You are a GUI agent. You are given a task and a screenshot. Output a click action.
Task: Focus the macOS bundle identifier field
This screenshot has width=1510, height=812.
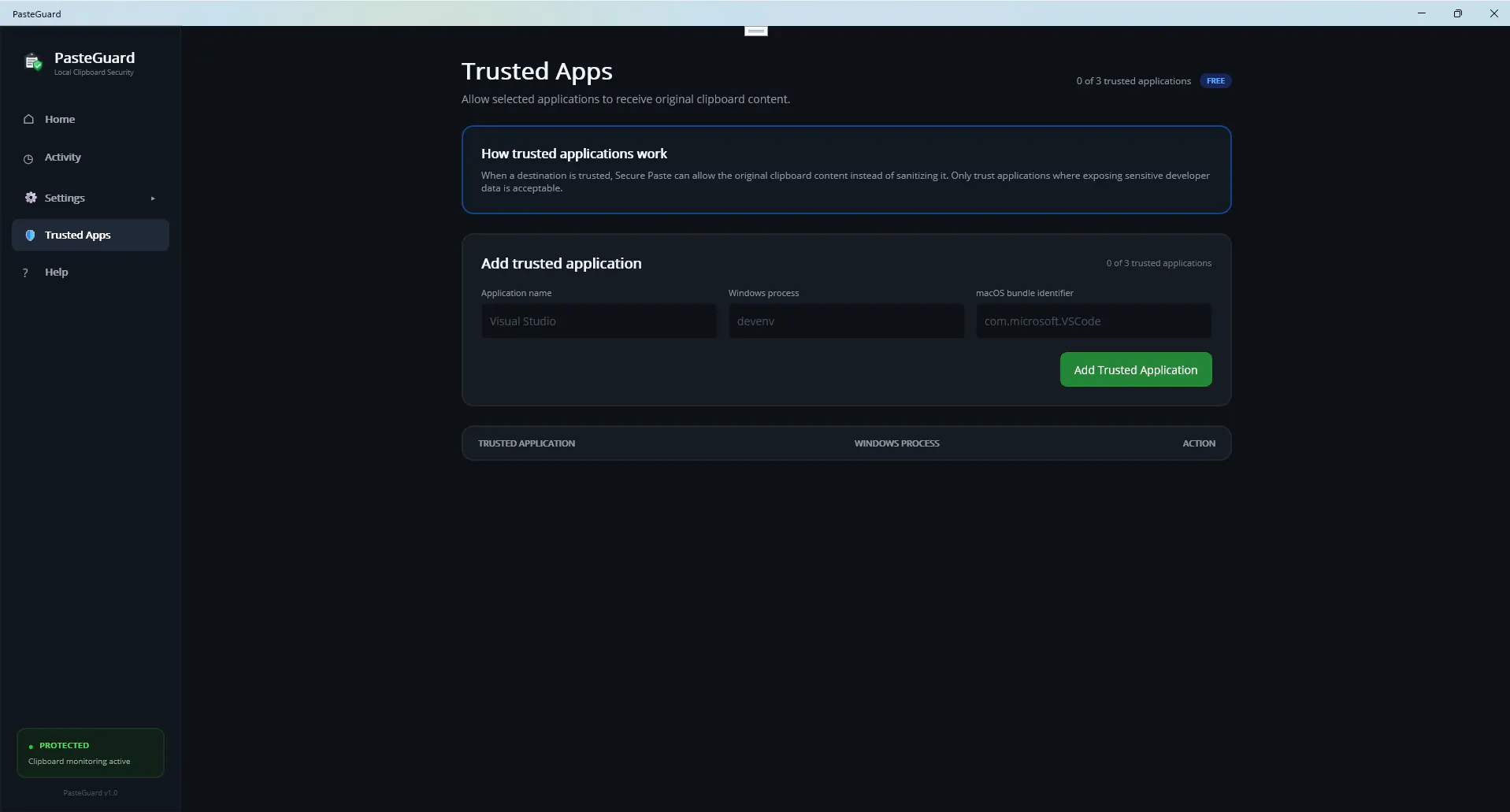coord(1093,321)
